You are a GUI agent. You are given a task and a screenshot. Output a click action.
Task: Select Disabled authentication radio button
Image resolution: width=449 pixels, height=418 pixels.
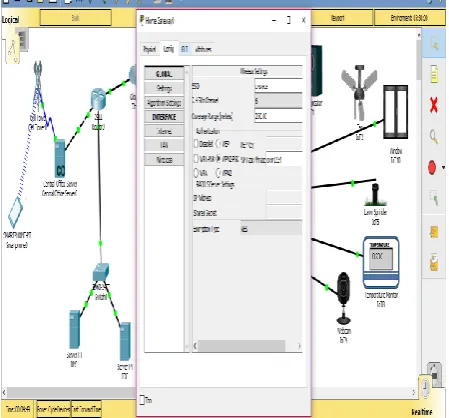click(196, 144)
